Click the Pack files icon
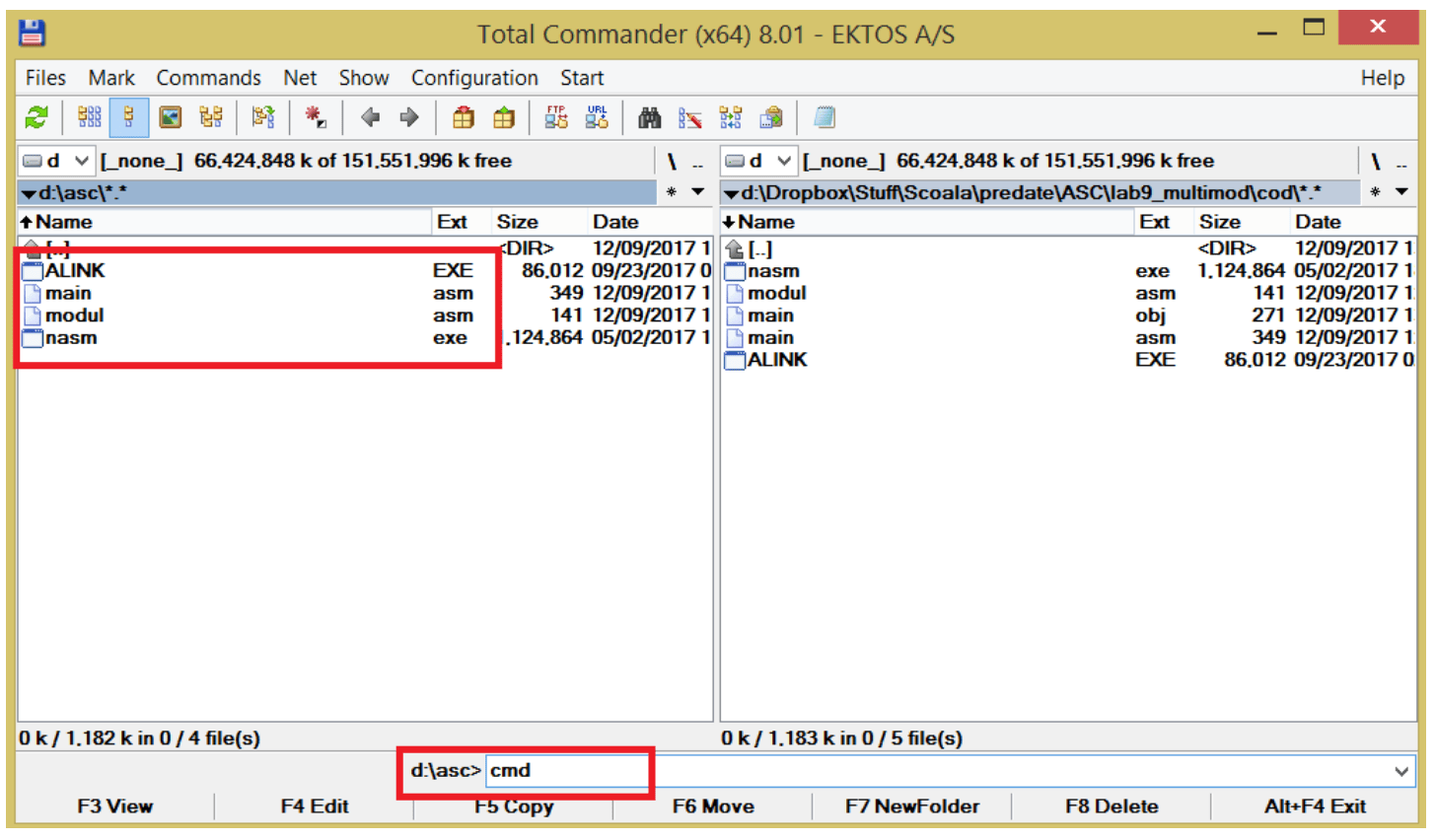1436x840 pixels. (x=464, y=118)
